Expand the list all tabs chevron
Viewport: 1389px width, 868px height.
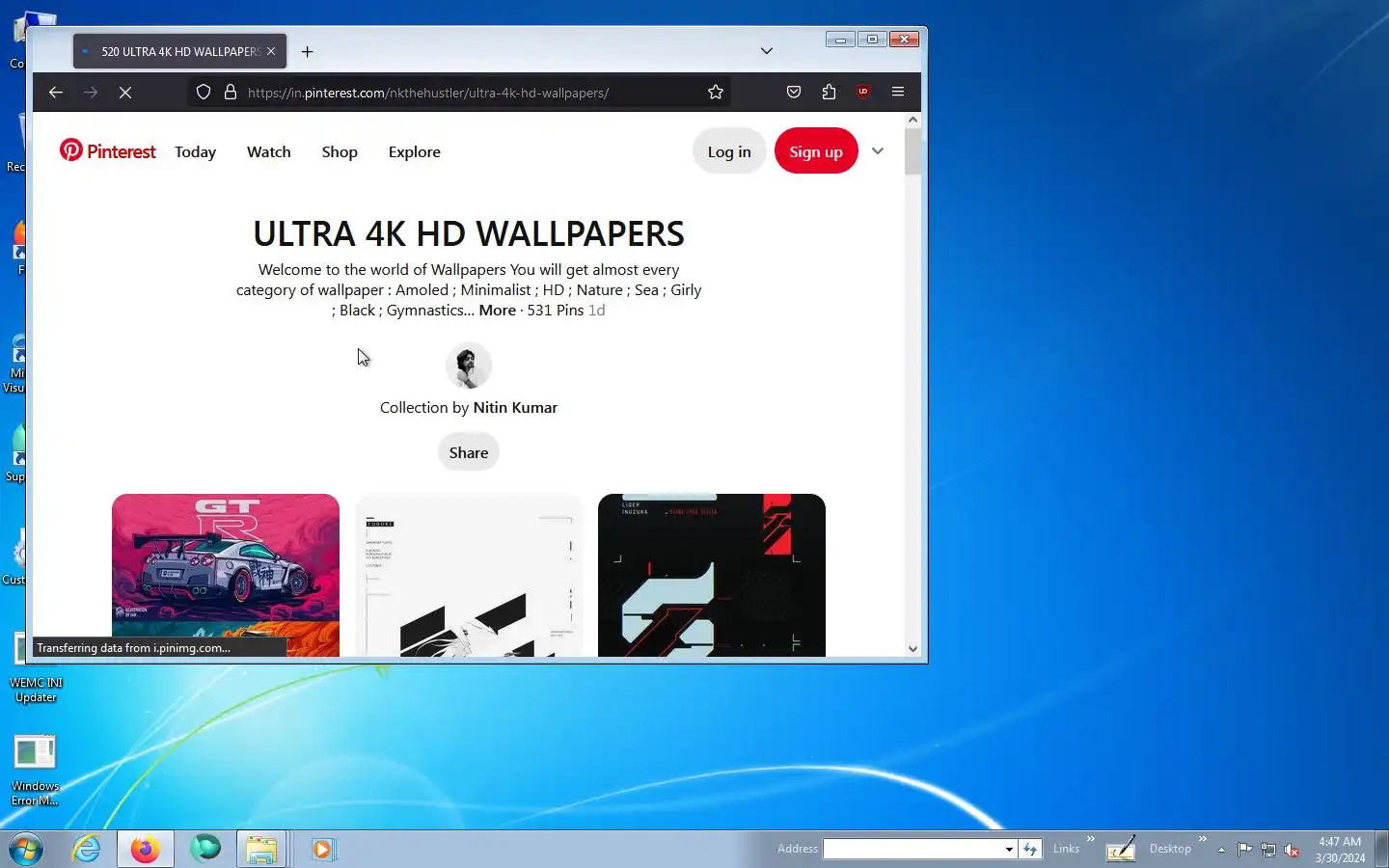coord(767,51)
